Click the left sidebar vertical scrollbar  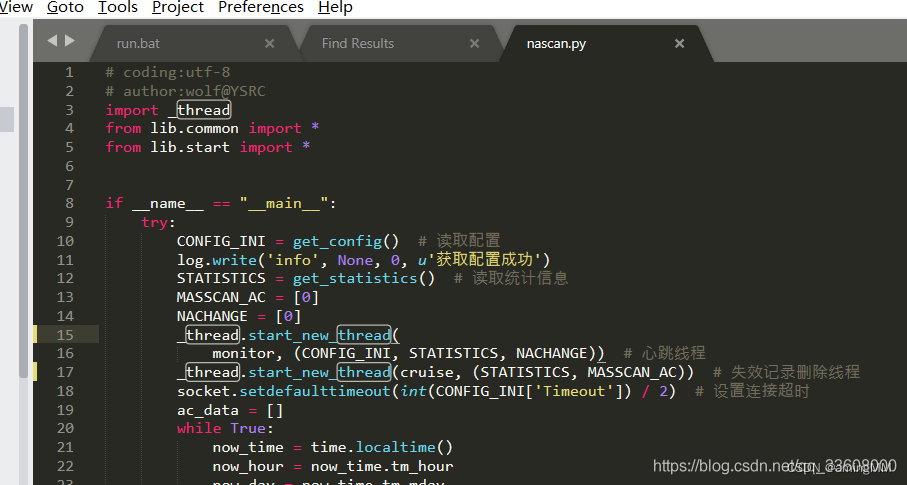[23, 201]
